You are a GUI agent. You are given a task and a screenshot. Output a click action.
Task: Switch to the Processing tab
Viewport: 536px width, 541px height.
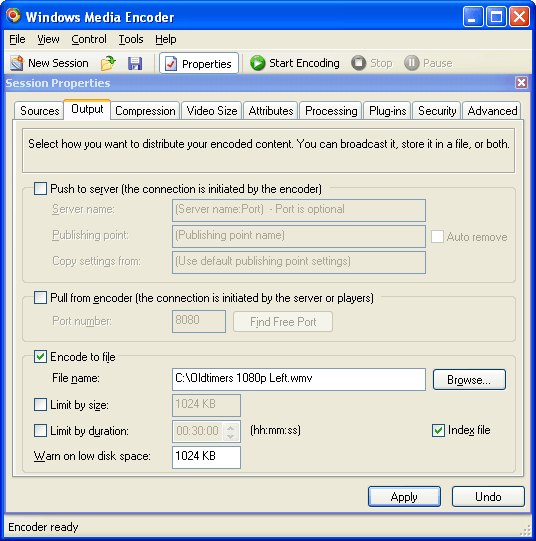[x=331, y=111]
